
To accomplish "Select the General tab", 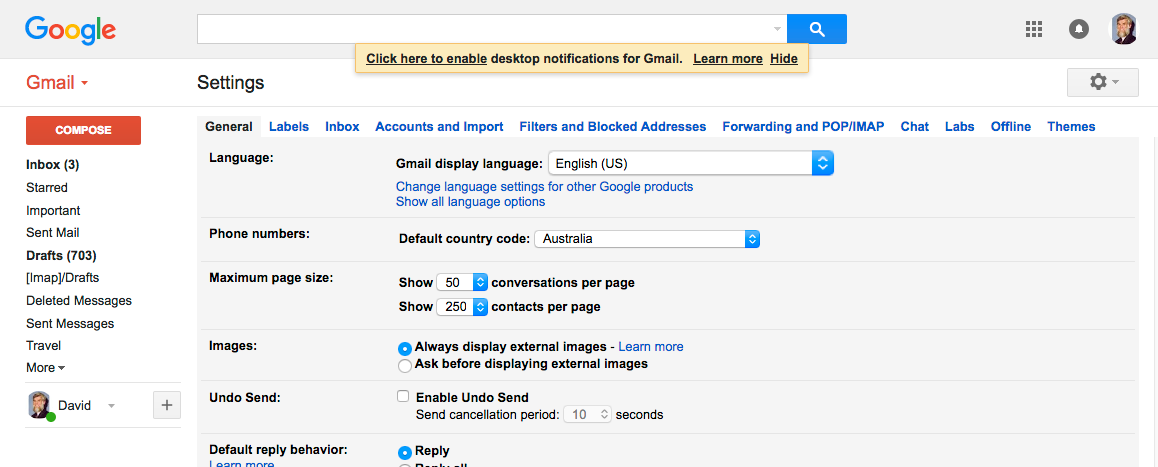I will tap(229, 126).
